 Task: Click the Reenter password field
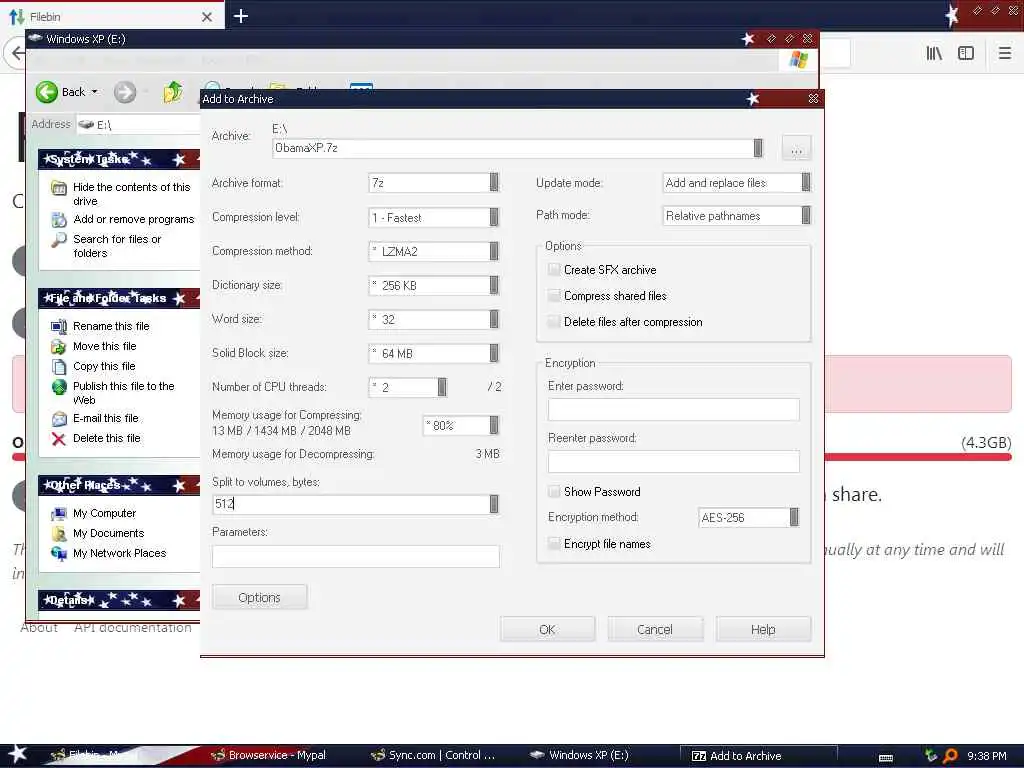(x=673, y=462)
